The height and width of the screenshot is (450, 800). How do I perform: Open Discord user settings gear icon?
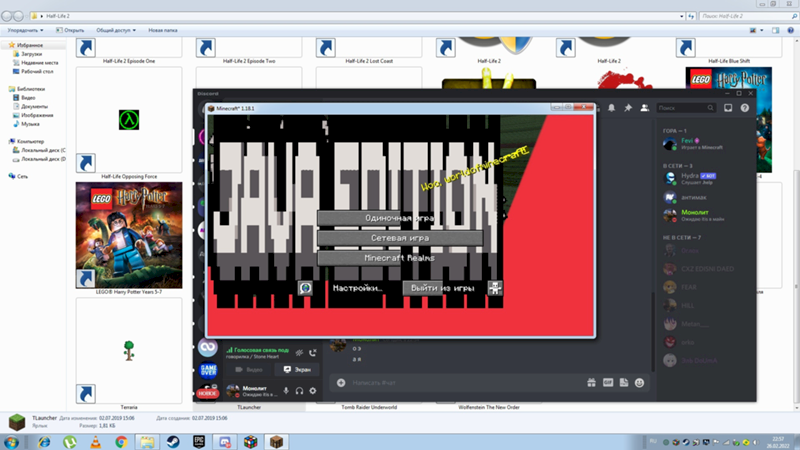point(313,390)
